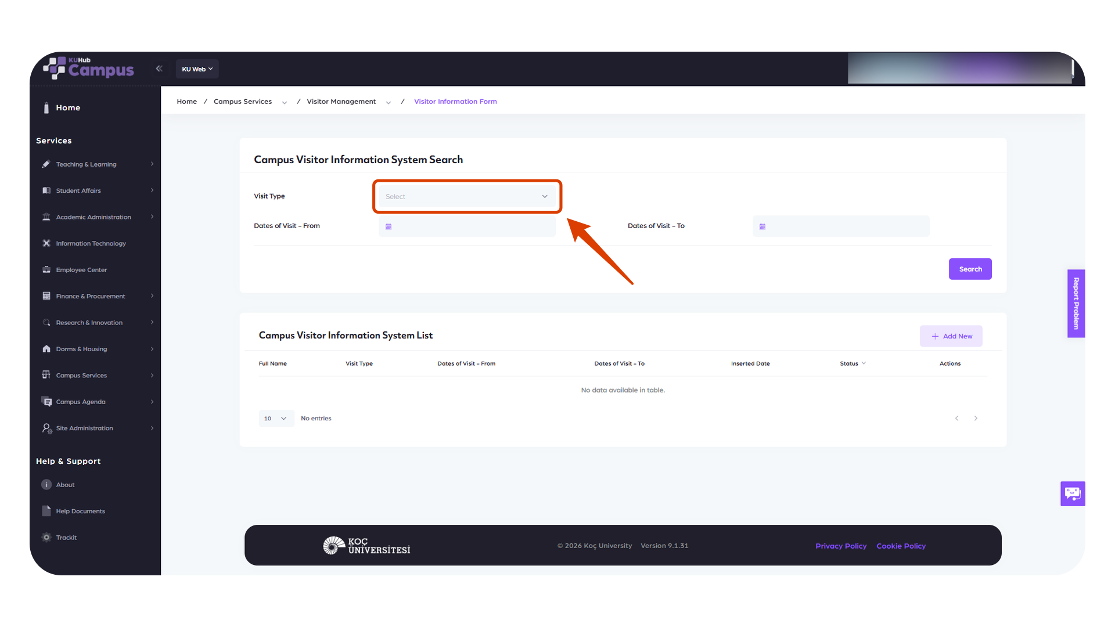This screenshot has height=627, width=1115.
Task: Open the Cookie Policy link
Action: click(901, 546)
